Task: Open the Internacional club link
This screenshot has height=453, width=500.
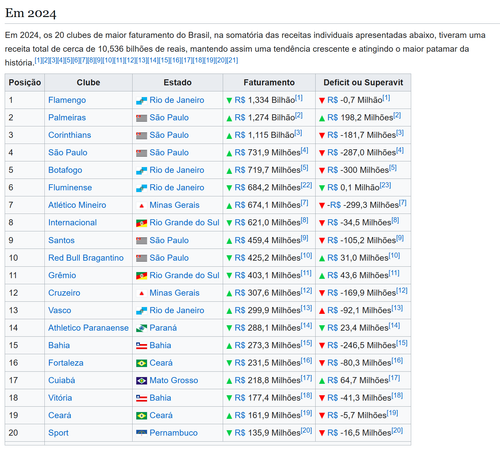Action: tap(72, 222)
